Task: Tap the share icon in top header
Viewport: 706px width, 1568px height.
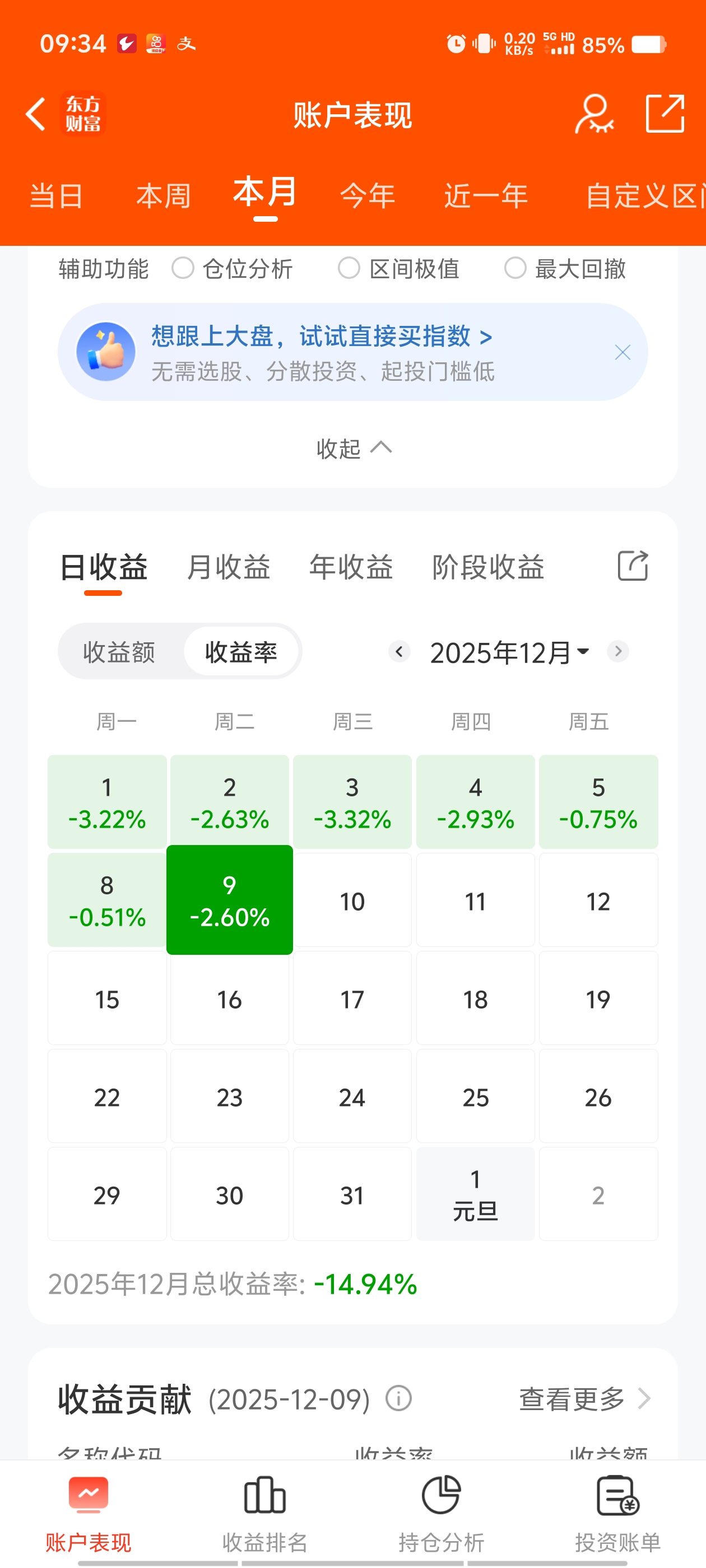Action: coord(665,114)
